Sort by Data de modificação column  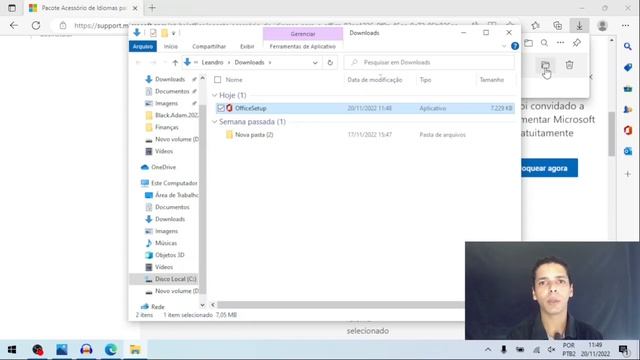tap(375, 80)
